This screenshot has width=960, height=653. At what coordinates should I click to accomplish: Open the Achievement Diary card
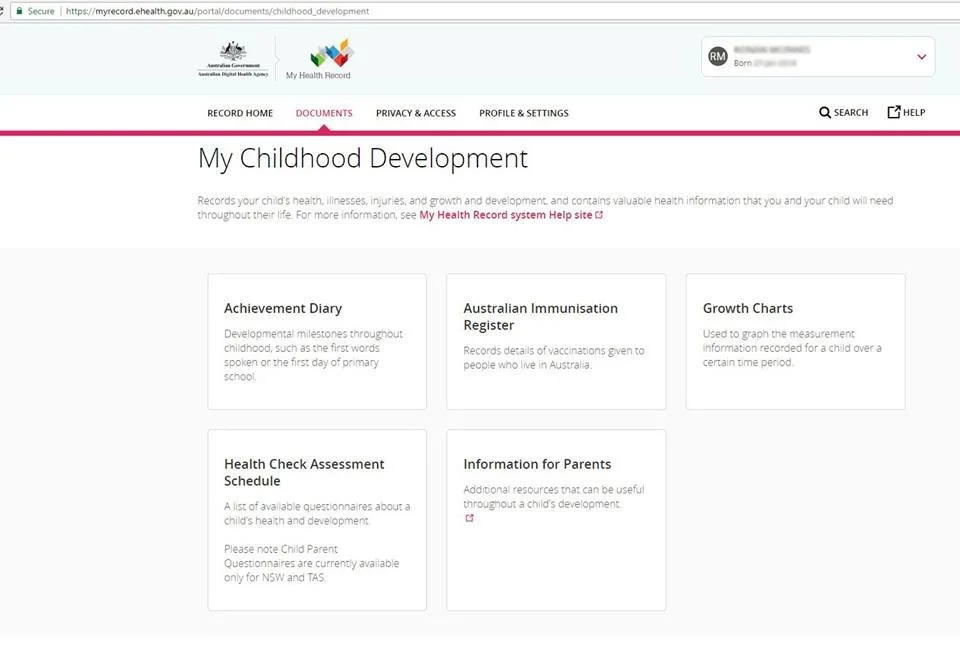316,340
